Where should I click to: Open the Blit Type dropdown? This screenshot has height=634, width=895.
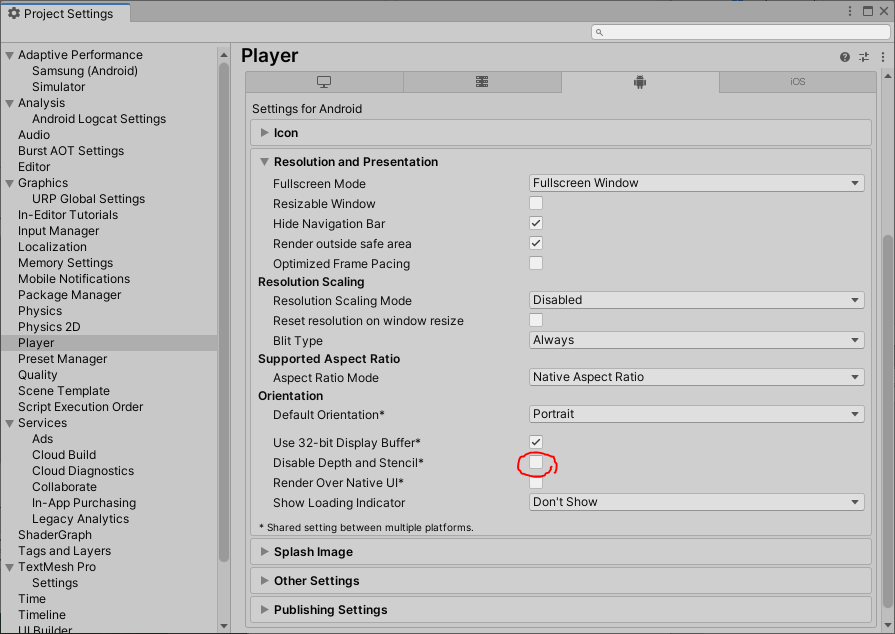click(x=696, y=340)
